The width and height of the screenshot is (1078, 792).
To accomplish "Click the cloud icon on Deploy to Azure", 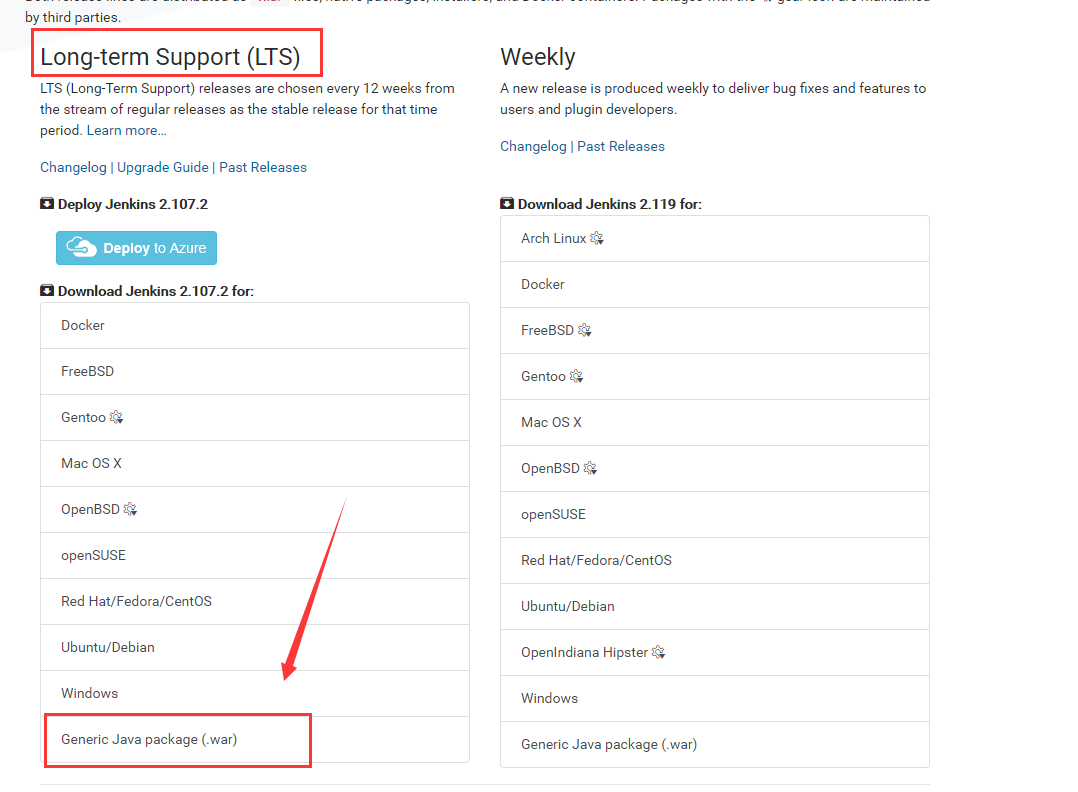I will 81,248.
